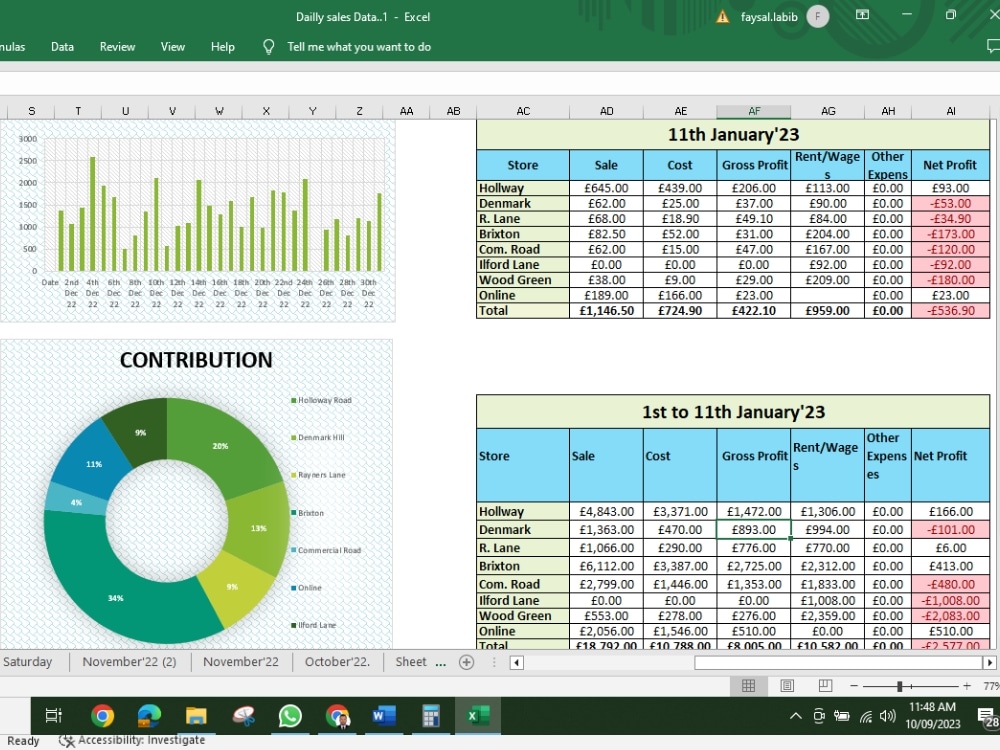Screen dimensions: 1000x750
Task: Click the Zoom In plus icon
Action: 965,685
